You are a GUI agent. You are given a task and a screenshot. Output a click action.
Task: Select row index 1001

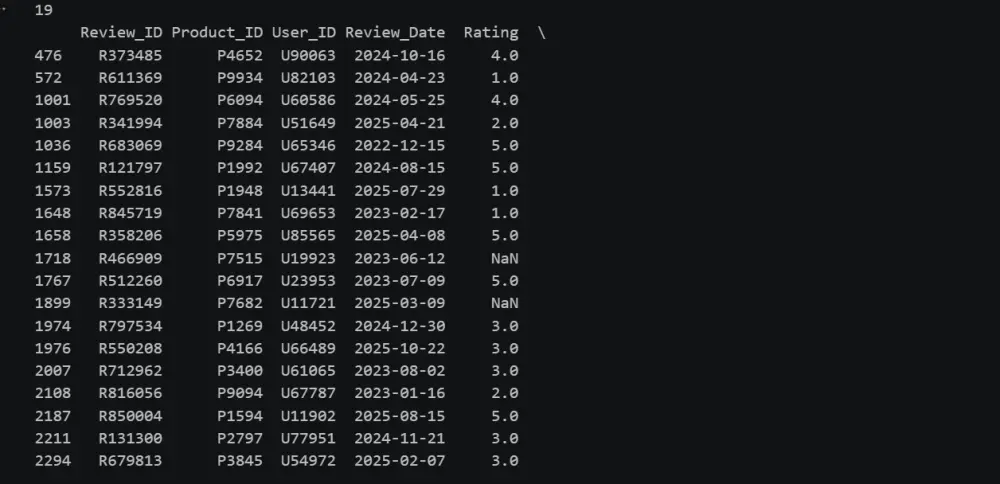[x=53, y=100]
